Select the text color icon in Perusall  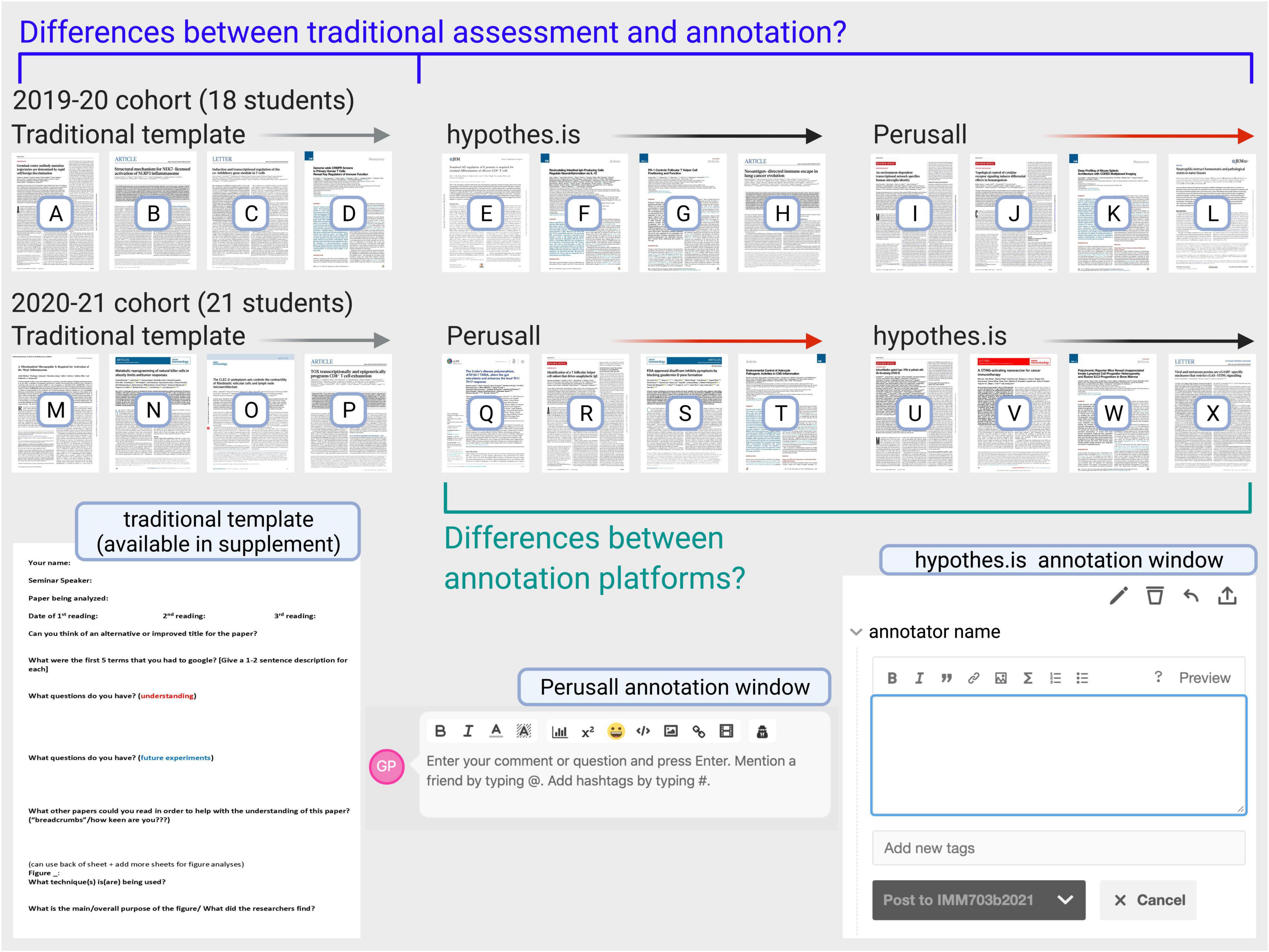click(496, 731)
